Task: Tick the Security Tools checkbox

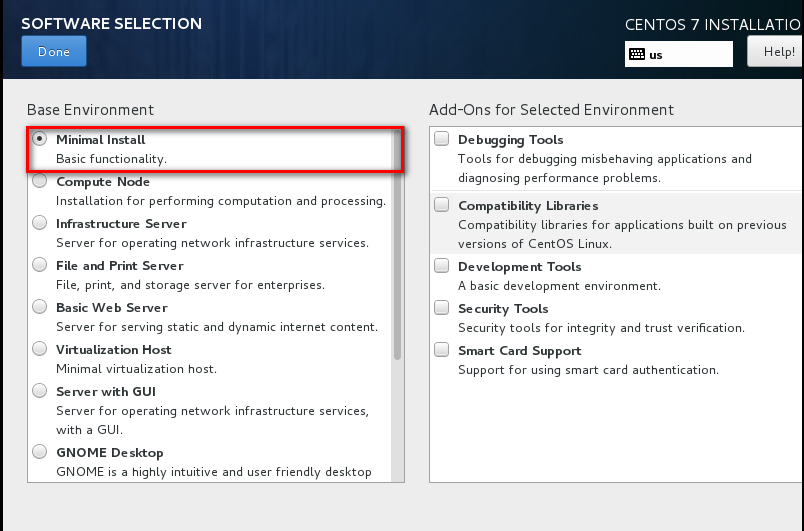Action: click(442, 309)
